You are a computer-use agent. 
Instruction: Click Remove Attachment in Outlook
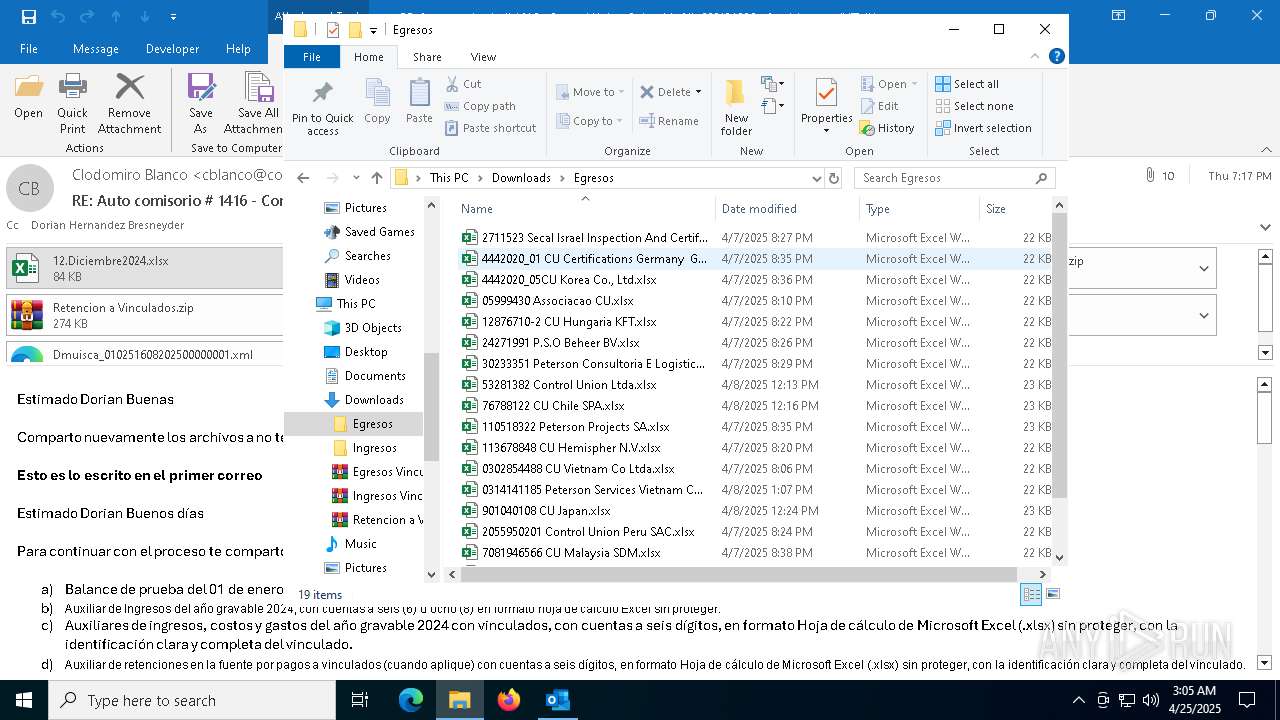(x=129, y=104)
